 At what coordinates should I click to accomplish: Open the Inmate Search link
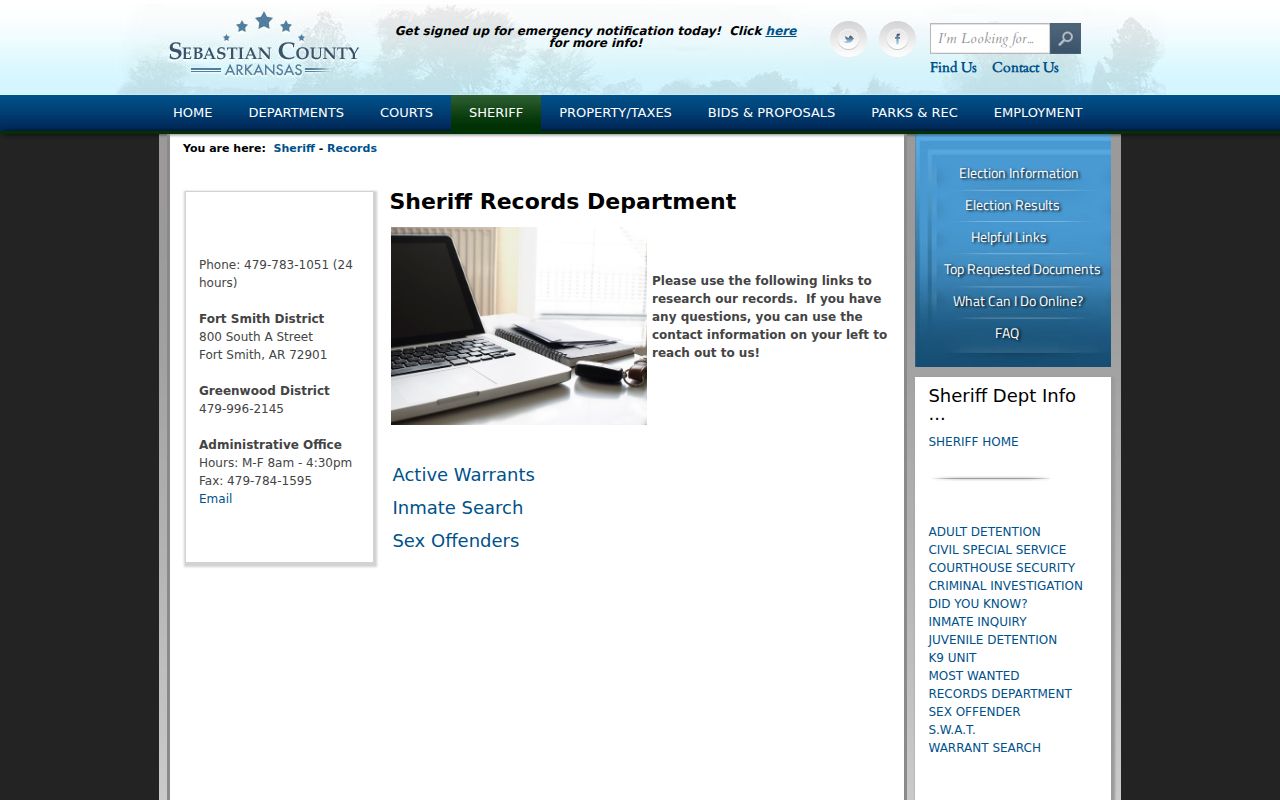click(458, 508)
